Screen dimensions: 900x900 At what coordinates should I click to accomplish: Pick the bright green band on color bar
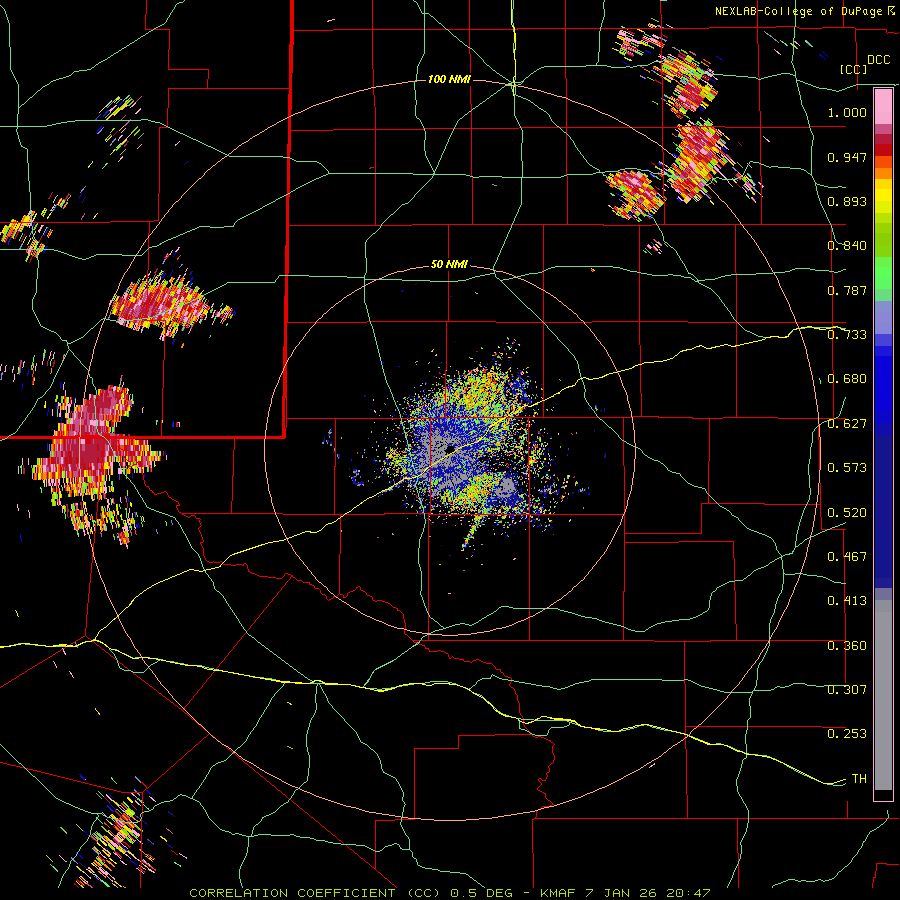pyautogui.click(x=883, y=273)
